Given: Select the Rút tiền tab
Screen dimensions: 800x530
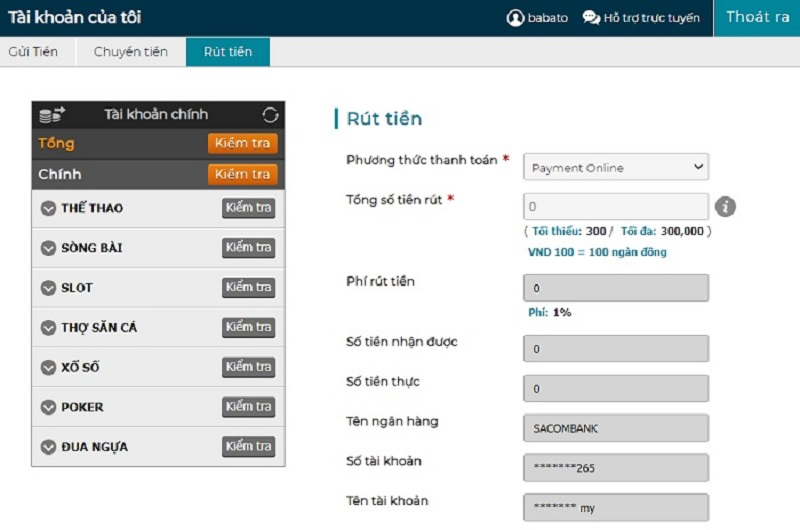Looking at the screenshot, I should pyautogui.click(x=228, y=52).
